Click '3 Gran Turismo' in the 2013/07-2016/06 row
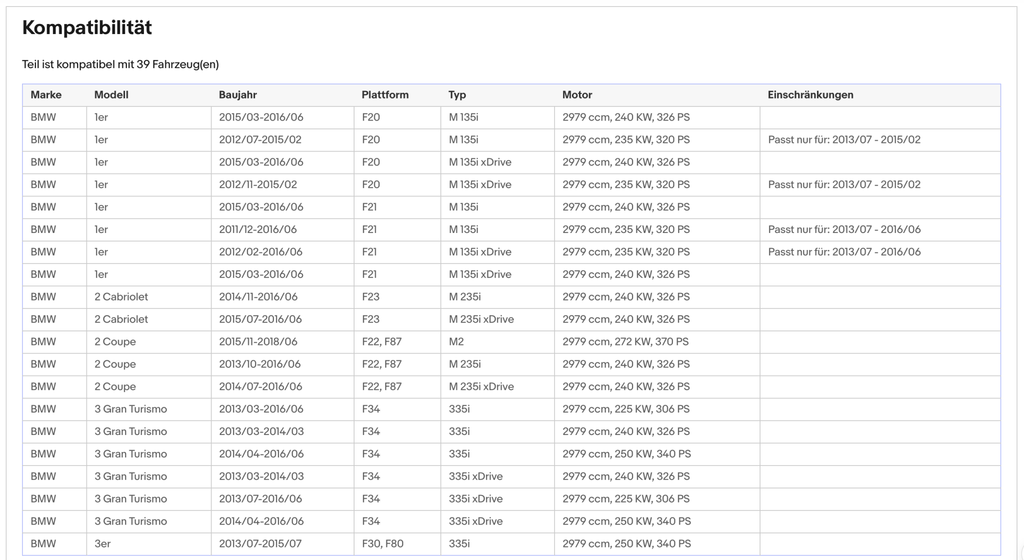The image size is (1024, 560). click(131, 499)
